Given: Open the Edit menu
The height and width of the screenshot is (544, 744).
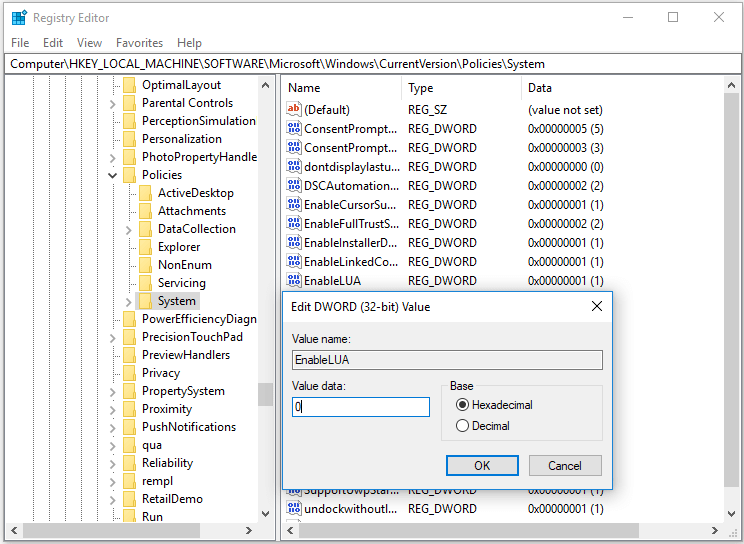Looking at the screenshot, I should point(53,43).
